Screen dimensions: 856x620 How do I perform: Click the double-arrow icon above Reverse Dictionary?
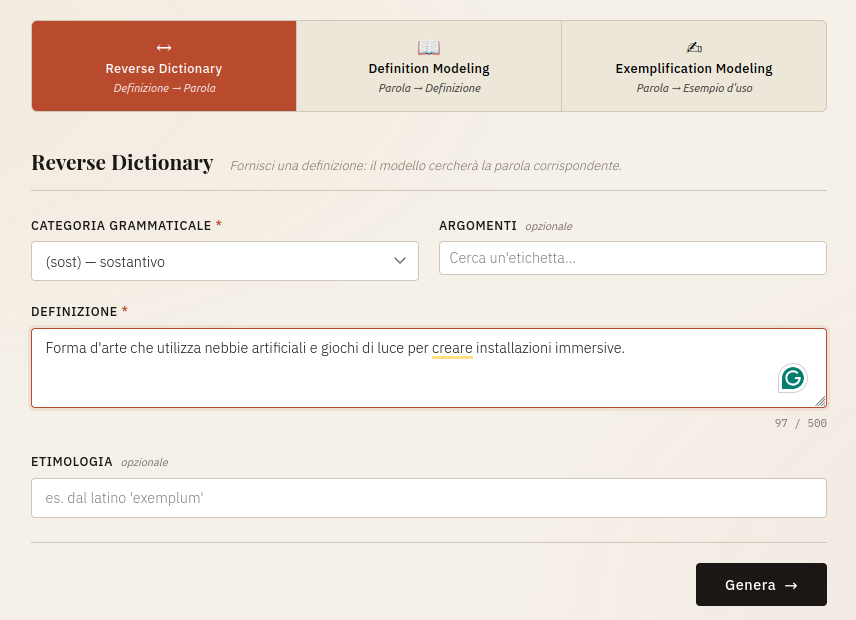coord(164,48)
